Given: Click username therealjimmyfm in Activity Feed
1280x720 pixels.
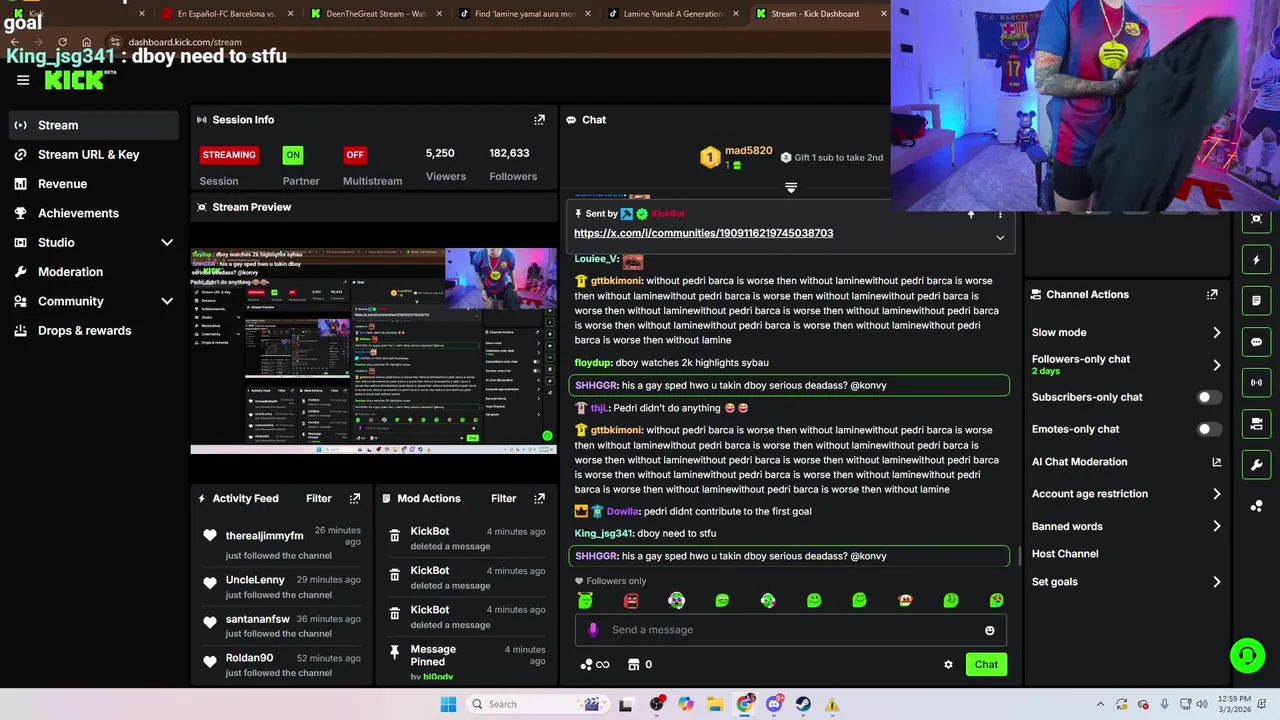Looking at the screenshot, I should tap(264, 536).
